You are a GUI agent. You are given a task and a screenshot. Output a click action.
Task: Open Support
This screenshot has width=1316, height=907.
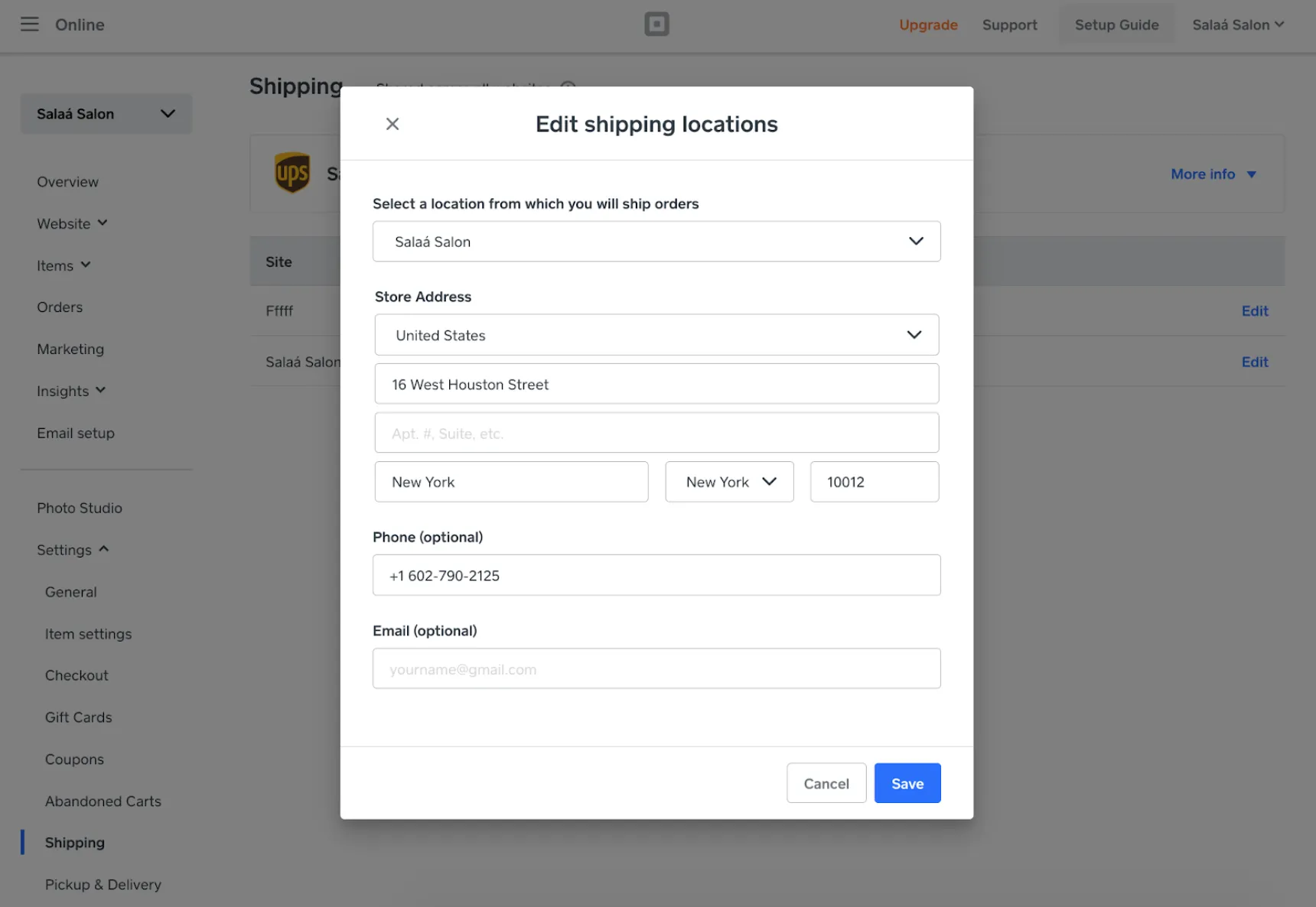1009,24
